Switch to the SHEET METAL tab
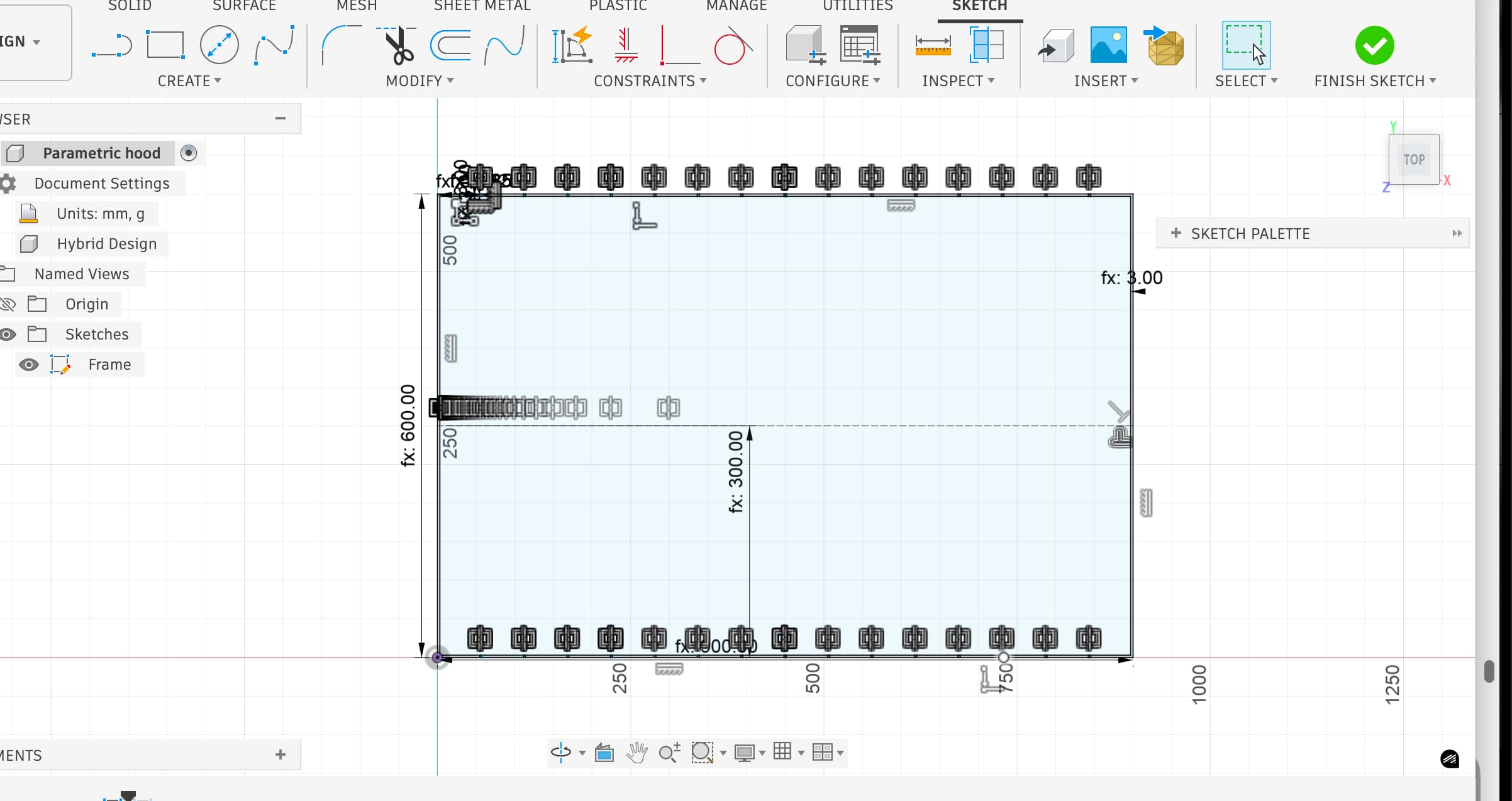1512x801 pixels. click(482, 6)
